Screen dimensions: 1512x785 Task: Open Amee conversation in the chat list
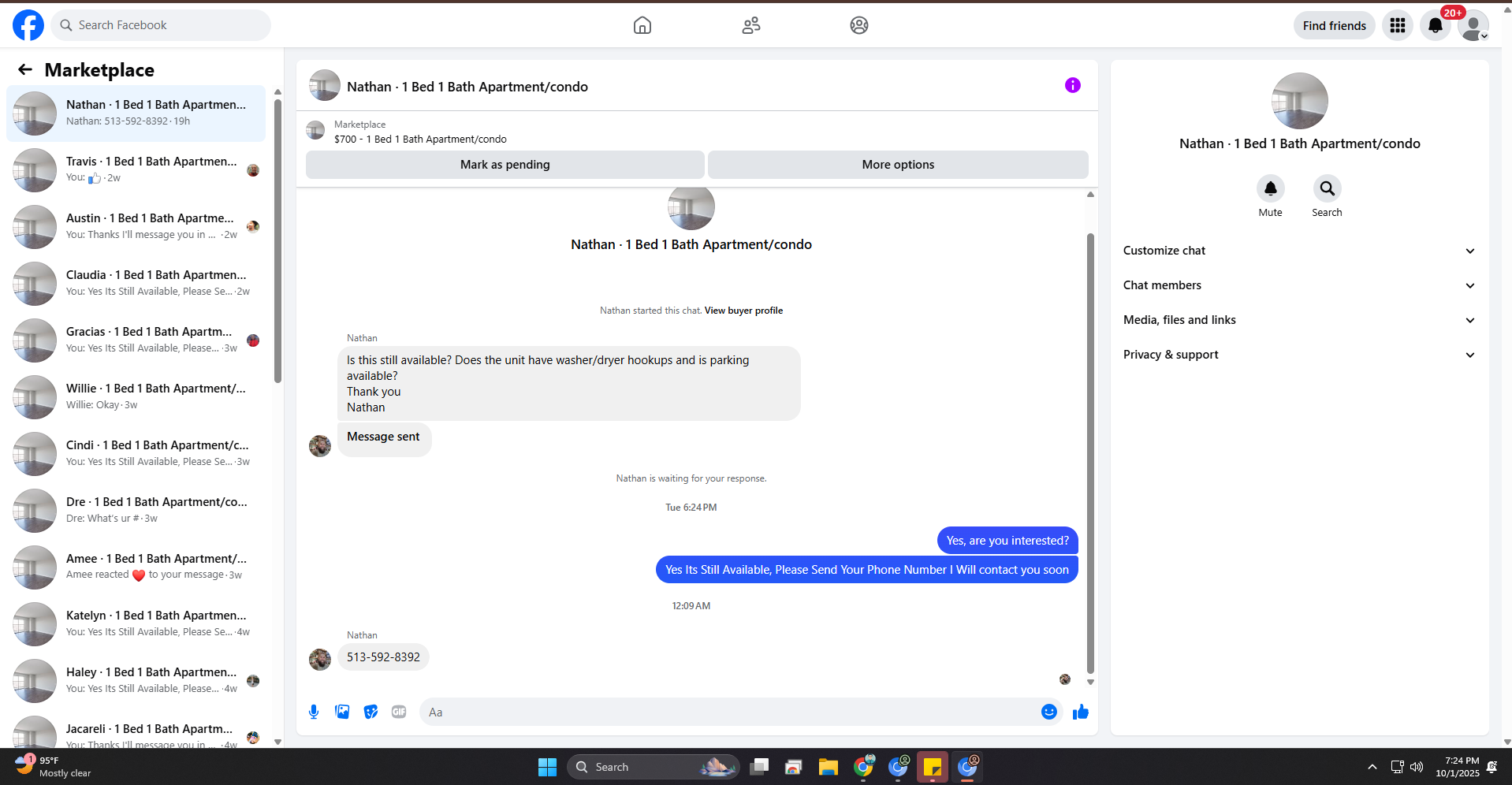(136, 567)
